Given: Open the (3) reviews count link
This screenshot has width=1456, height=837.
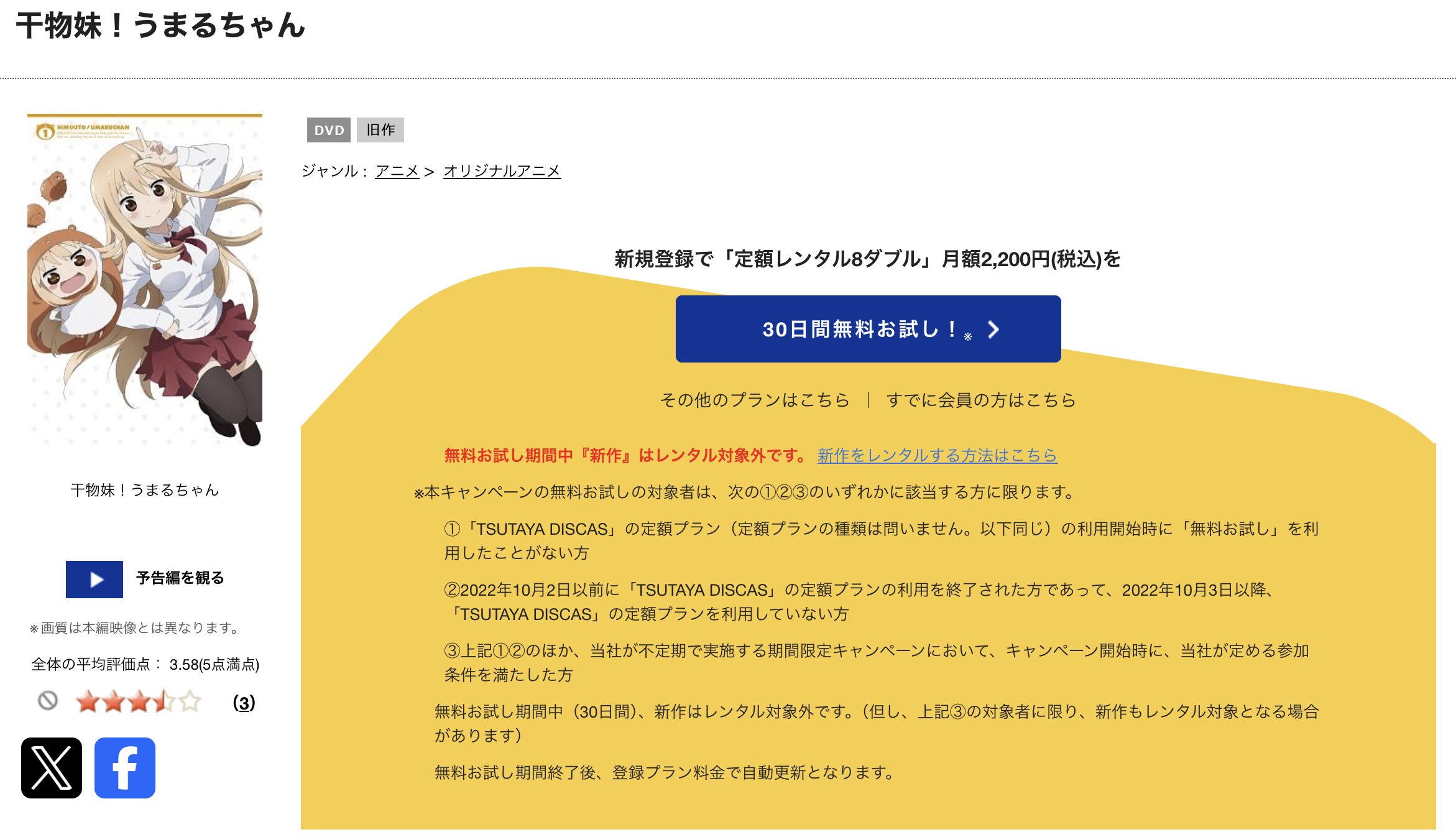Looking at the screenshot, I should 244,703.
